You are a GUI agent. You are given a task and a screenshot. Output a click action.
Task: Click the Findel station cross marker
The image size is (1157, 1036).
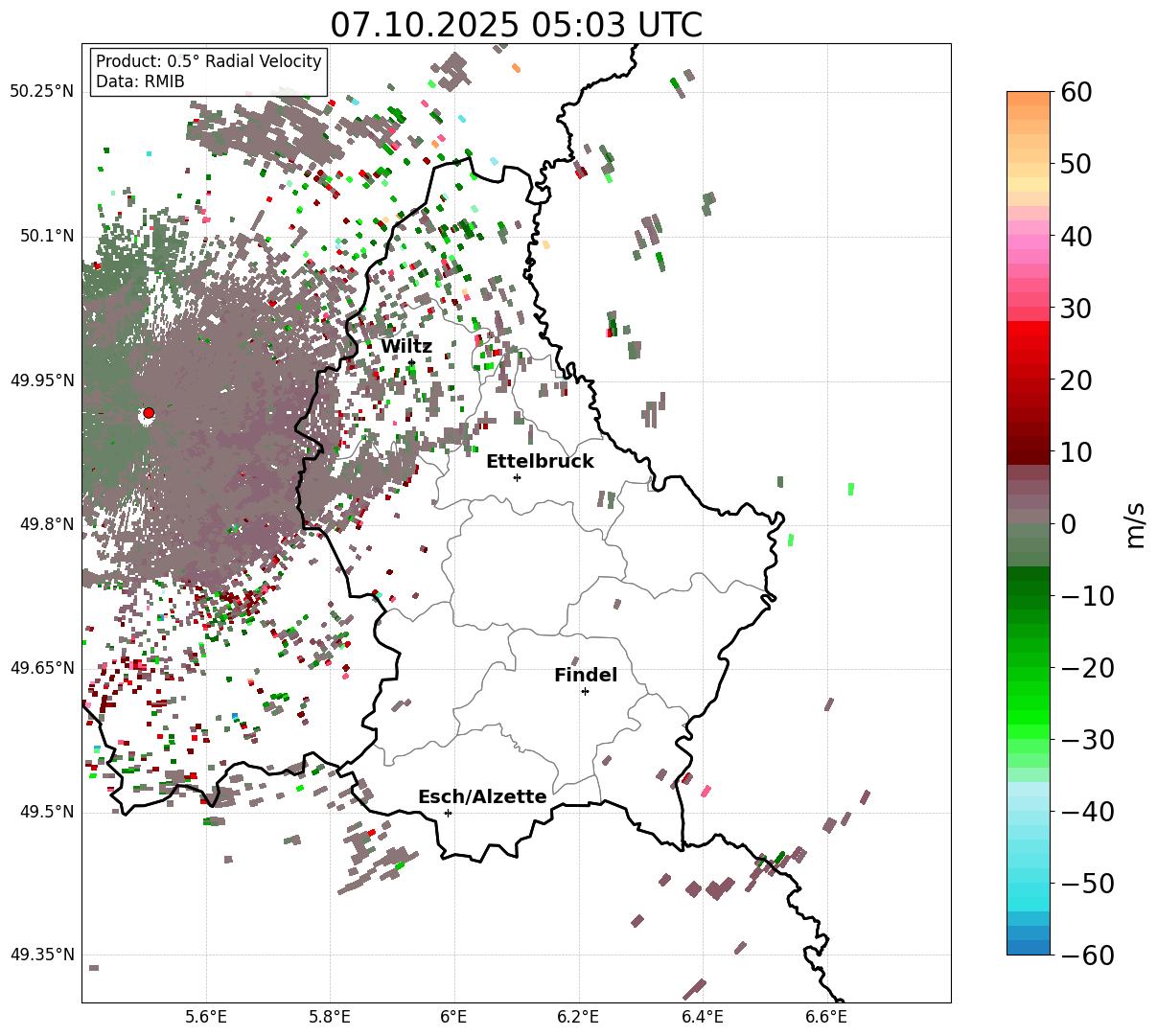coord(585,691)
